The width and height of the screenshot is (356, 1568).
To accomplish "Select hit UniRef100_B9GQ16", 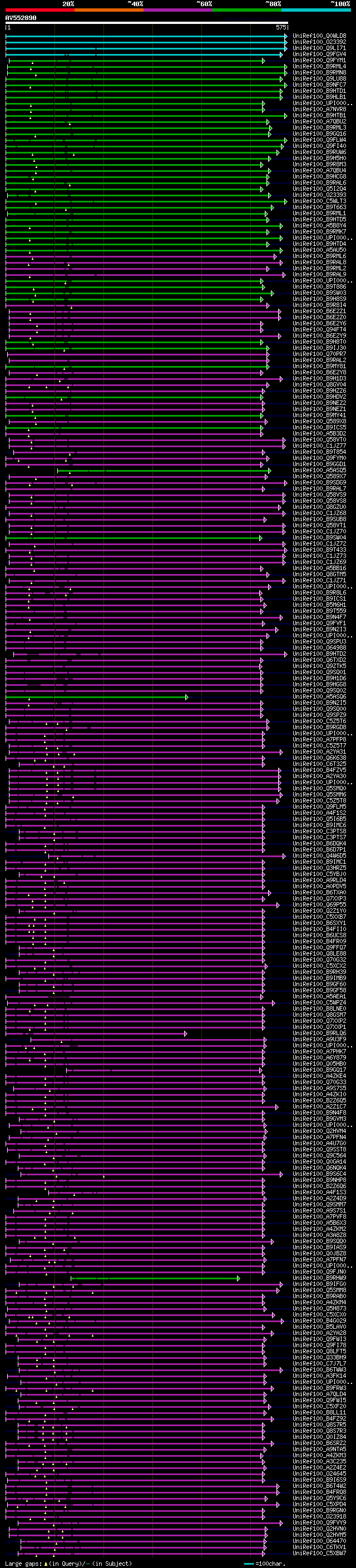I will coord(319,134).
